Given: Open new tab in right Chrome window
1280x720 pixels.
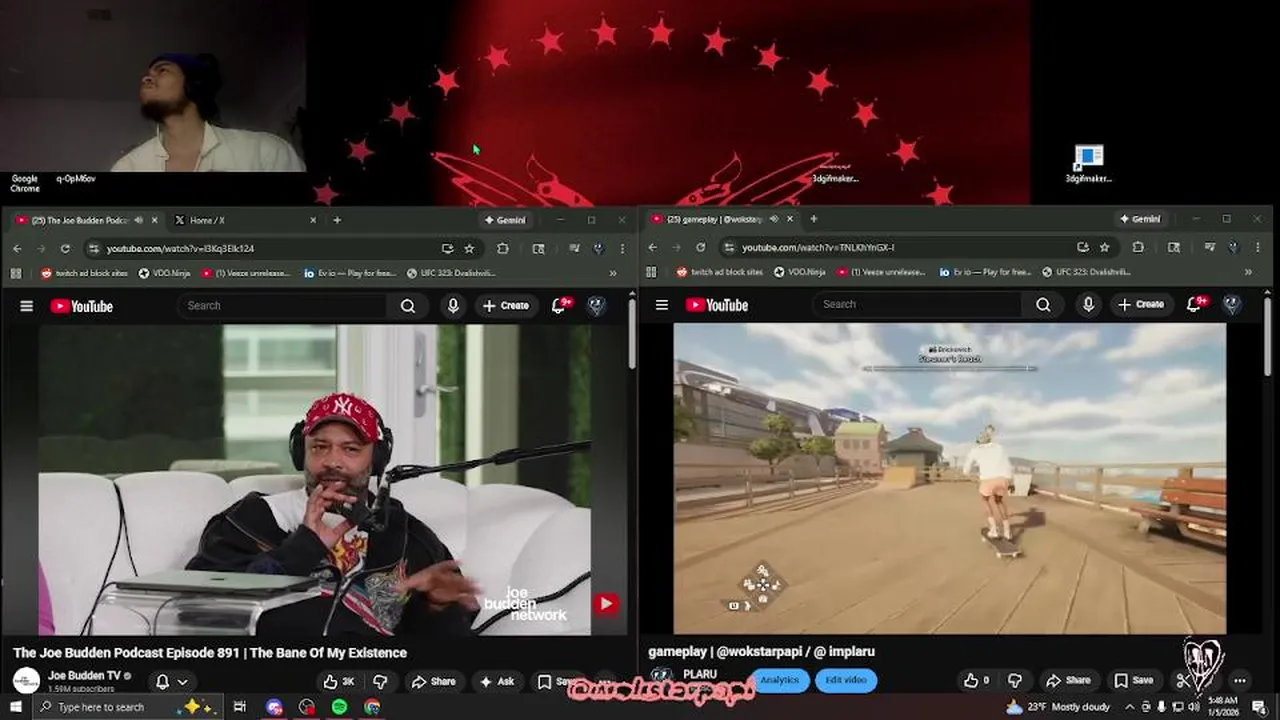Looking at the screenshot, I should (x=813, y=219).
